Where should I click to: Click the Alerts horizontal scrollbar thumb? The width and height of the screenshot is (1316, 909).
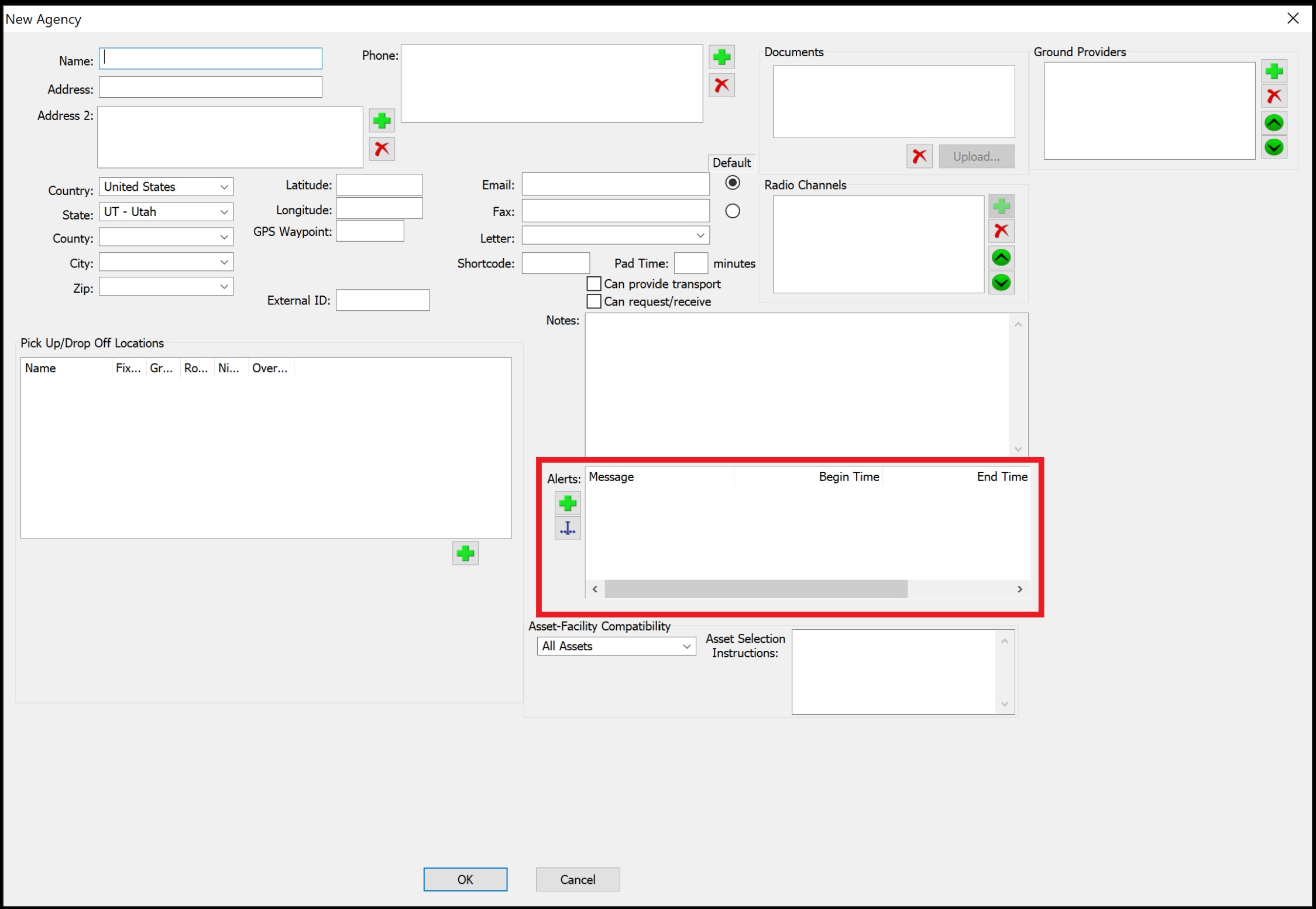(755, 589)
